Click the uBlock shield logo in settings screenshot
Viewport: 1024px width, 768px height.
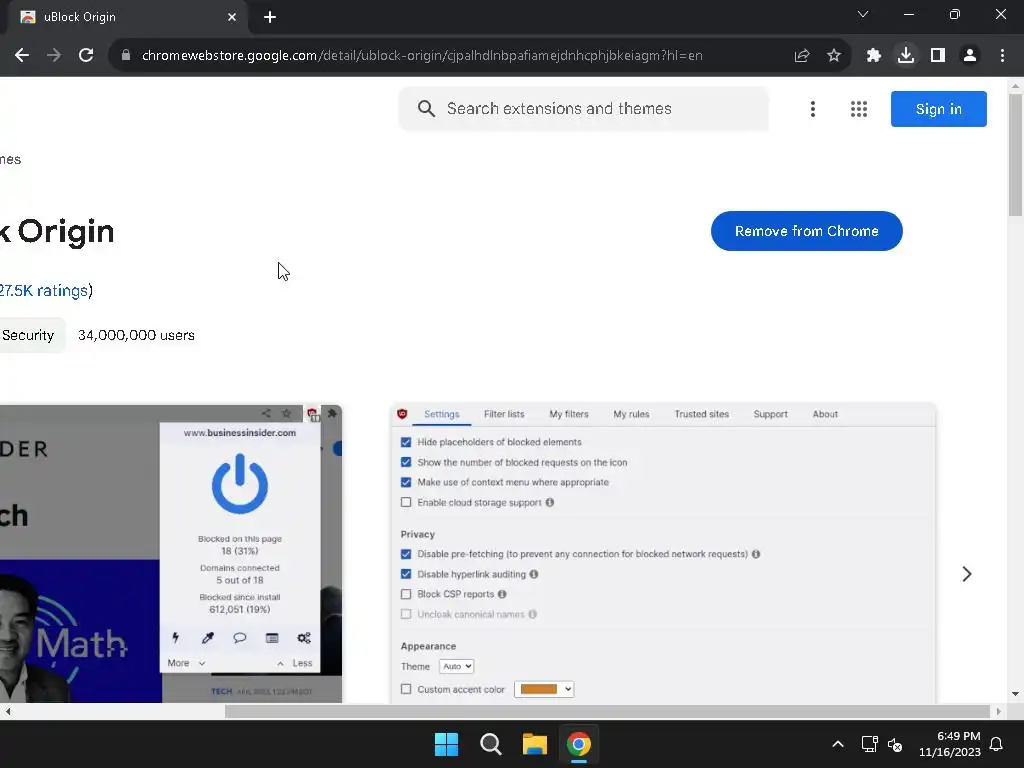point(402,414)
